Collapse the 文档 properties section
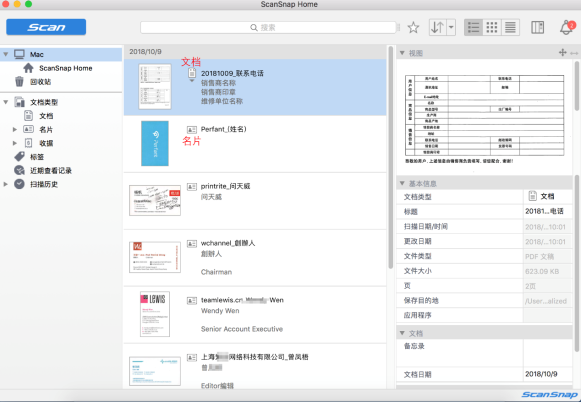Screen dimensions: 581x402 pos(402,333)
